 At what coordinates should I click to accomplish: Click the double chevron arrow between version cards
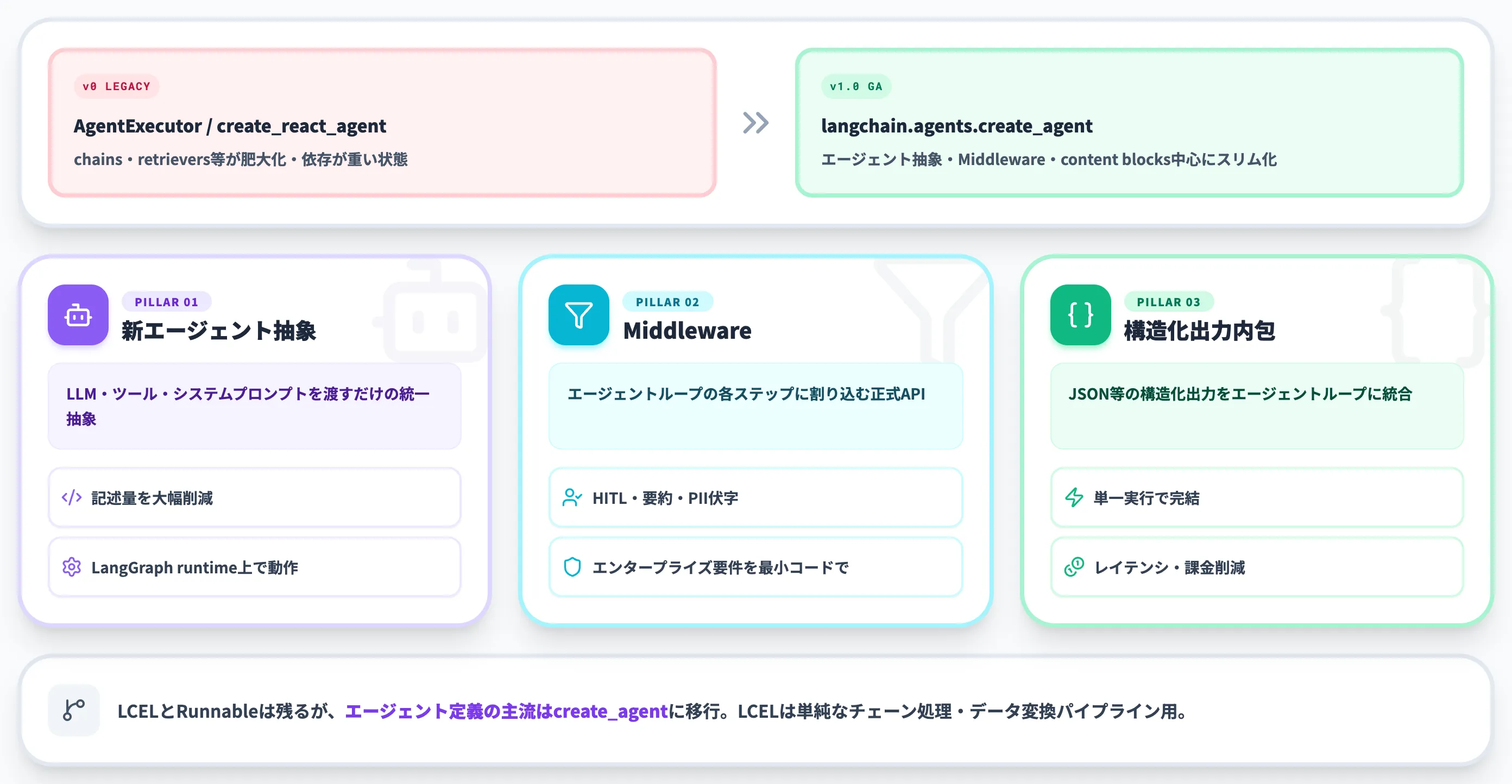tap(755, 123)
